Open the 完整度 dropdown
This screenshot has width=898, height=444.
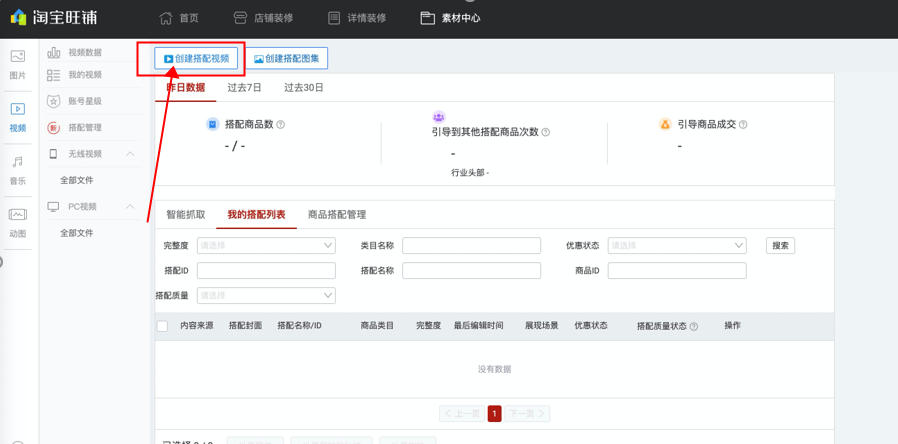[266, 245]
